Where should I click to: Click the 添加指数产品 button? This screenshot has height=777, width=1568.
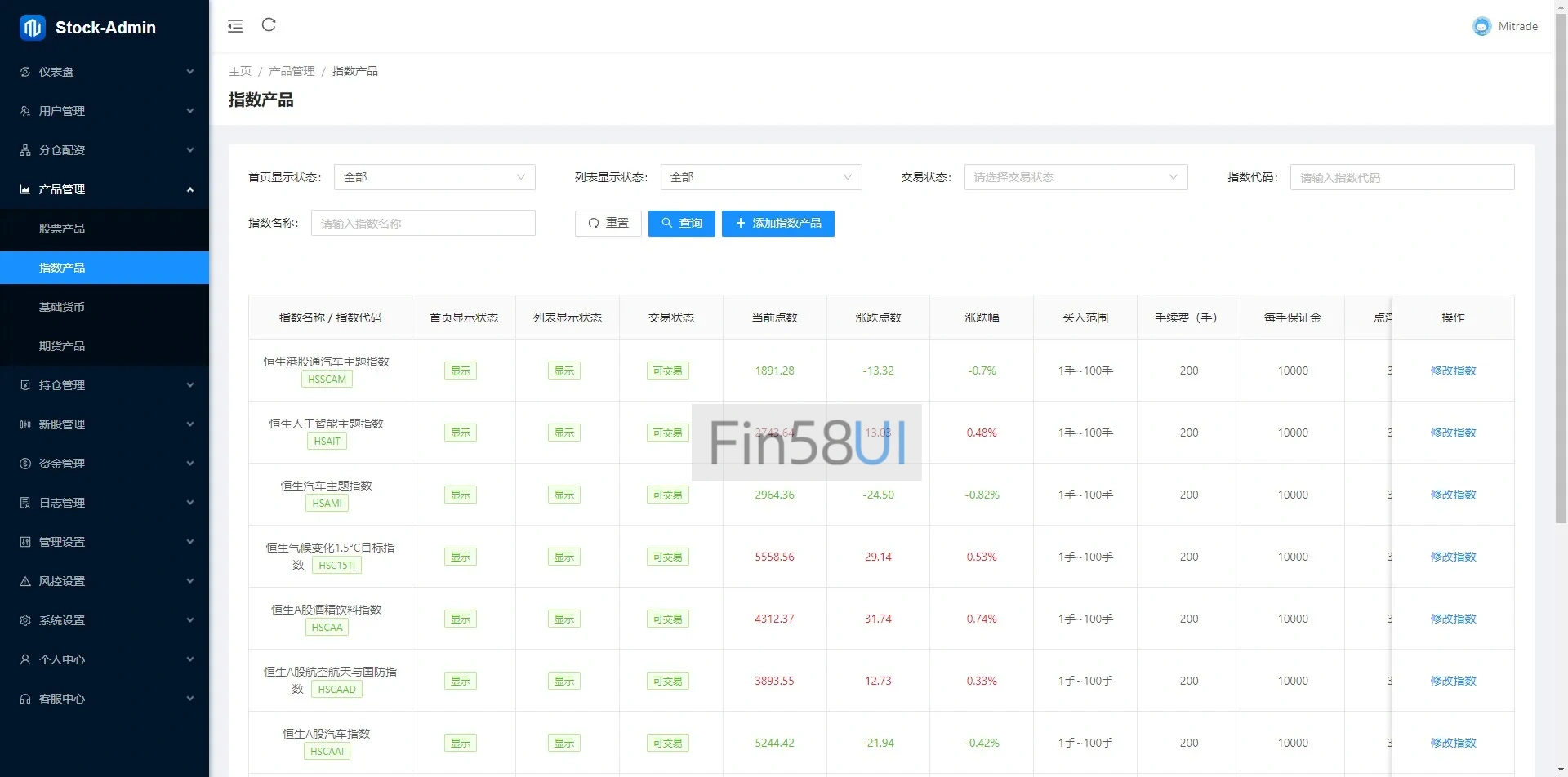coord(777,224)
